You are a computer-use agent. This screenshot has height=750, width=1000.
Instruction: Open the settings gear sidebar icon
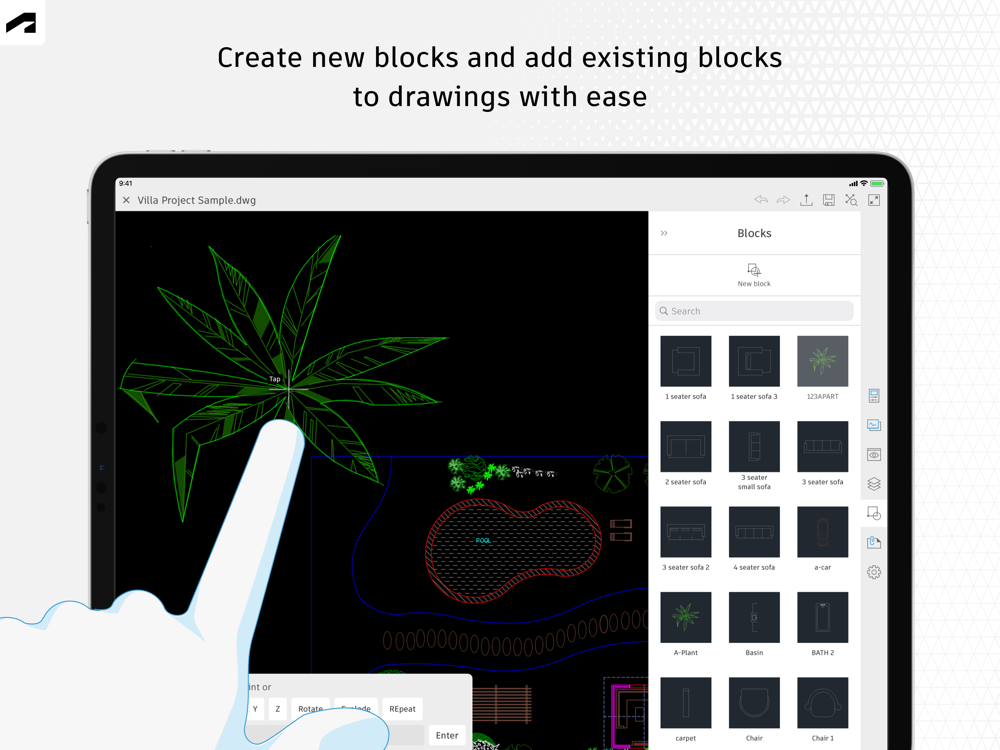[x=874, y=572]
